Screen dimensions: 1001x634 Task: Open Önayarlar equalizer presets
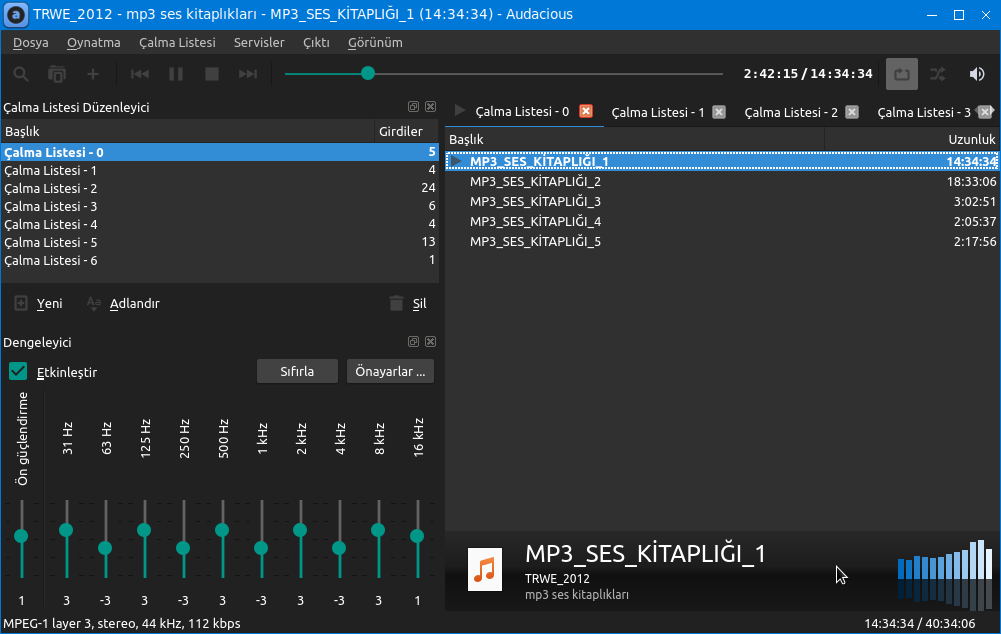coord(390,371)
